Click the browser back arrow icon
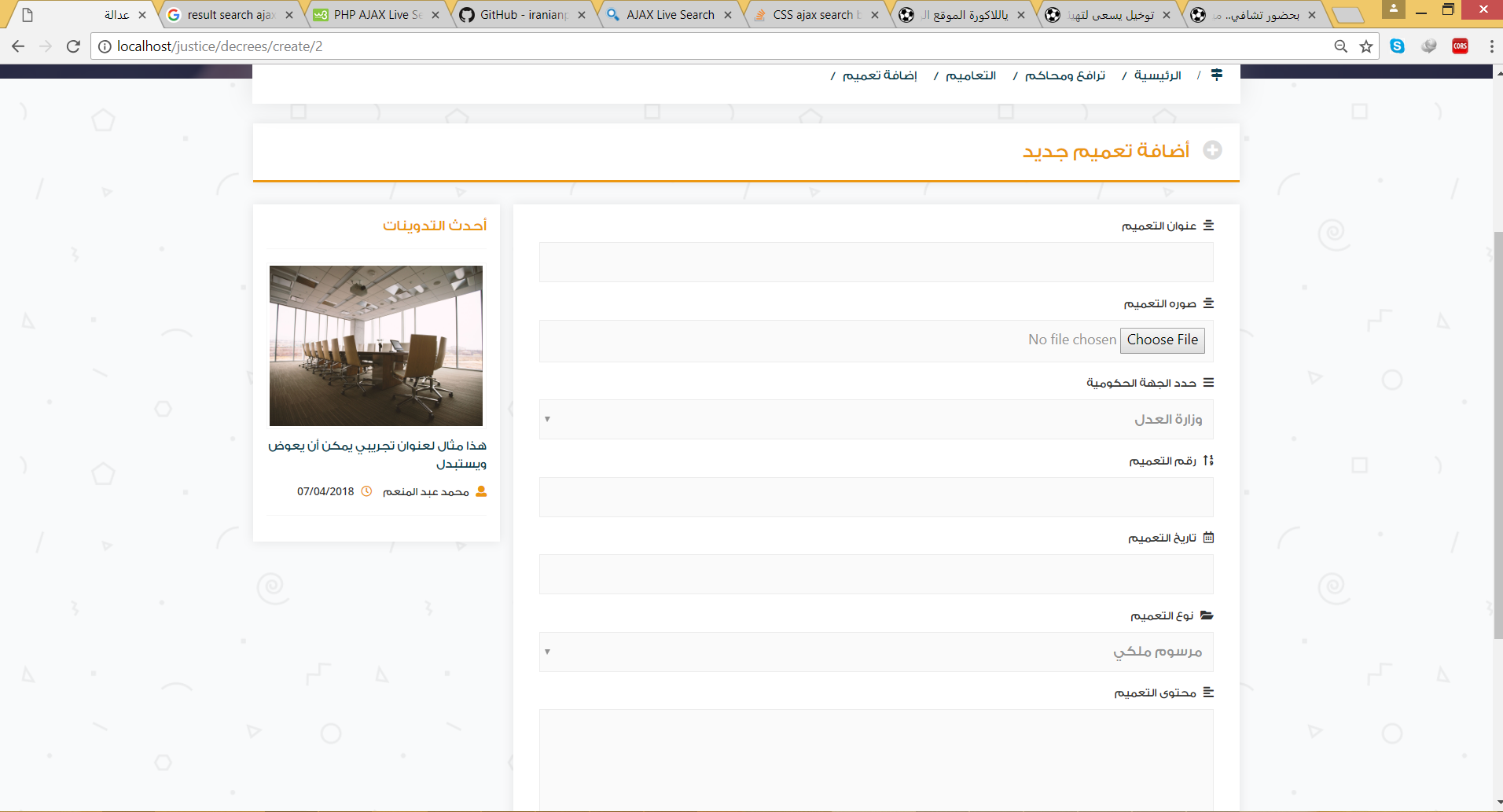The image size is (1503, 812). 18,46
